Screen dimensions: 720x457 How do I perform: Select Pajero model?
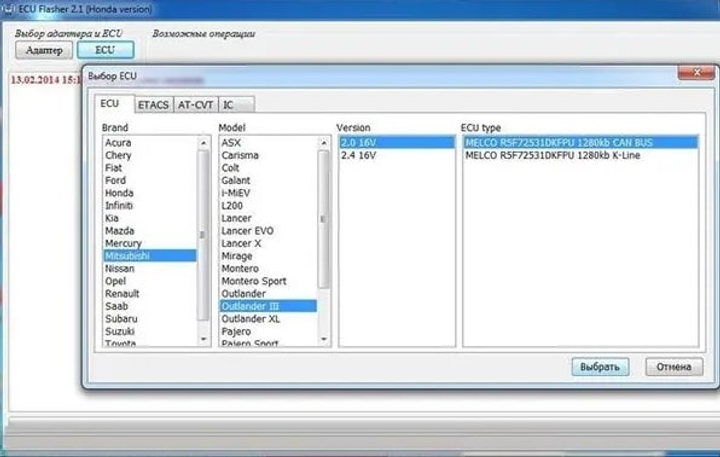point(268,331)
